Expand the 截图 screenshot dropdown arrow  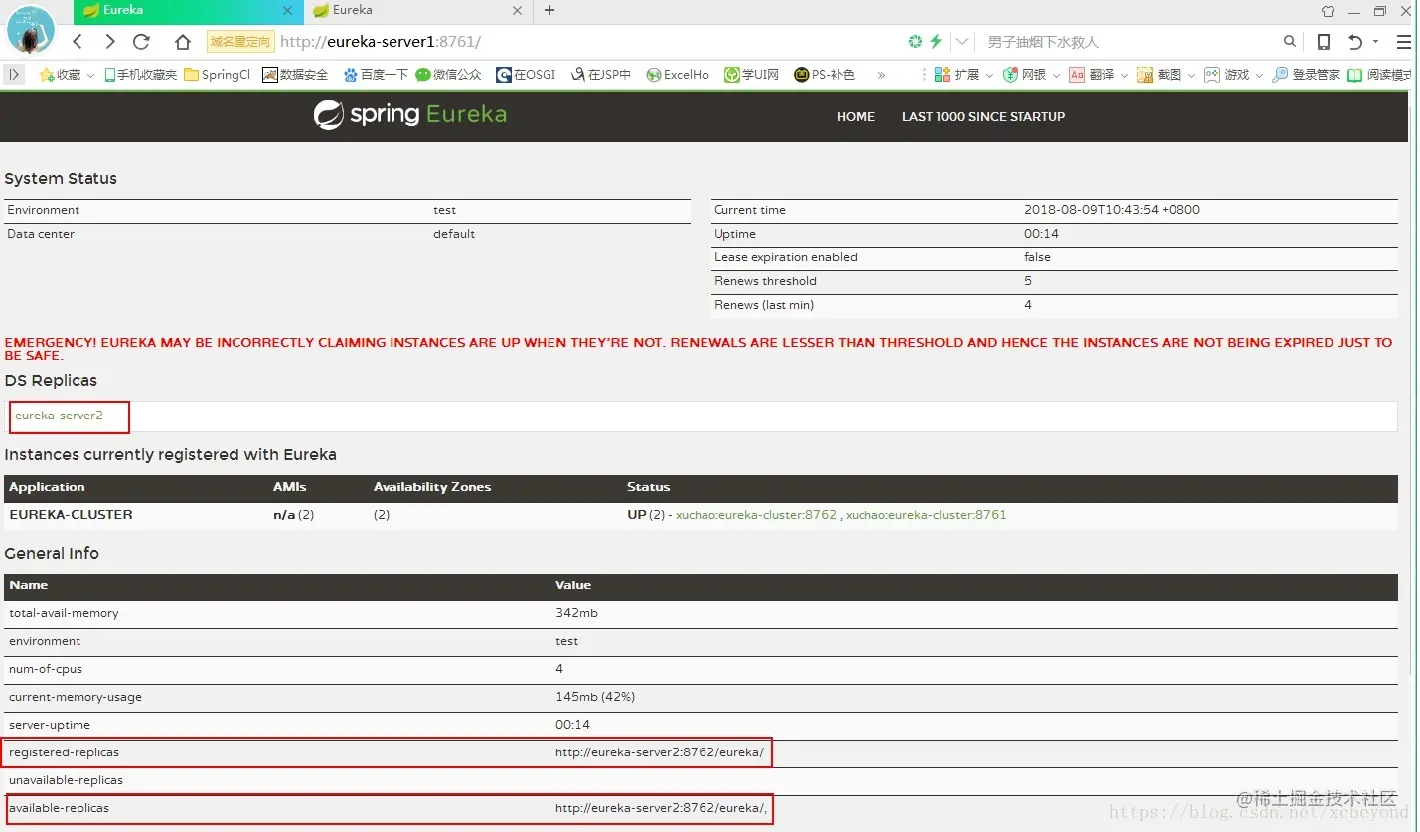click(1191, 75)
